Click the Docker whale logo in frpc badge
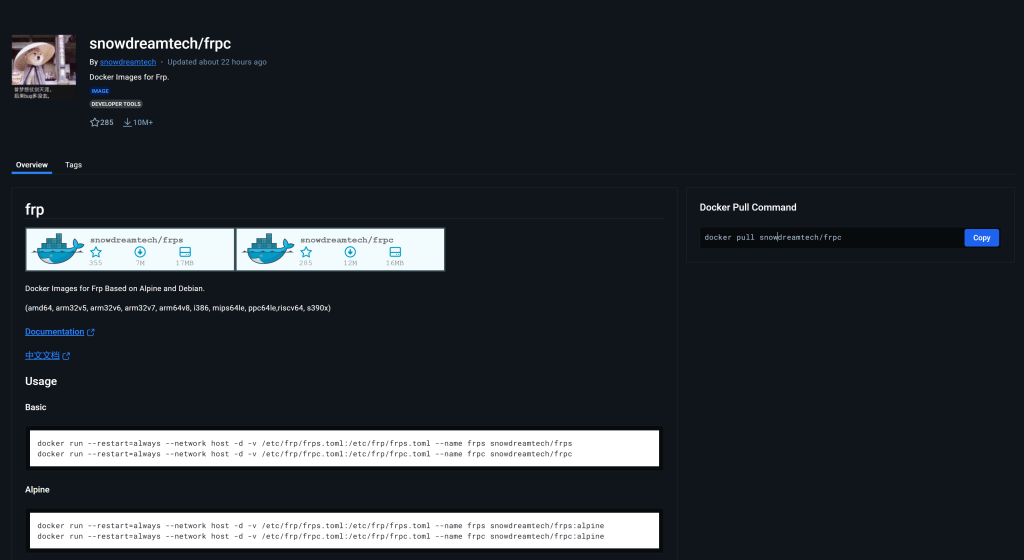1024x560 pixels. [268, 249]
